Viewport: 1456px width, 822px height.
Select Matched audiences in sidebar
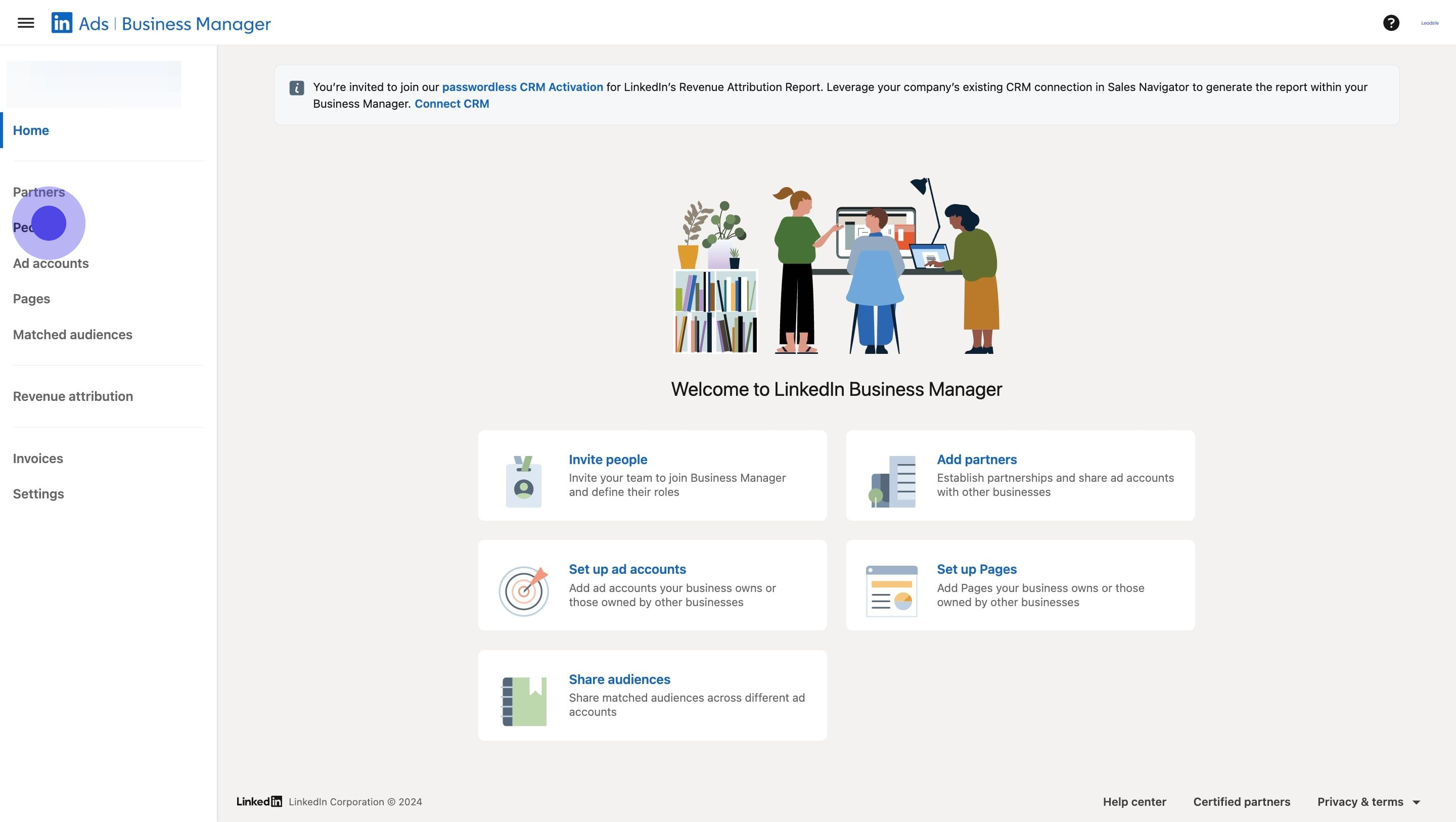tap(72, 334)
